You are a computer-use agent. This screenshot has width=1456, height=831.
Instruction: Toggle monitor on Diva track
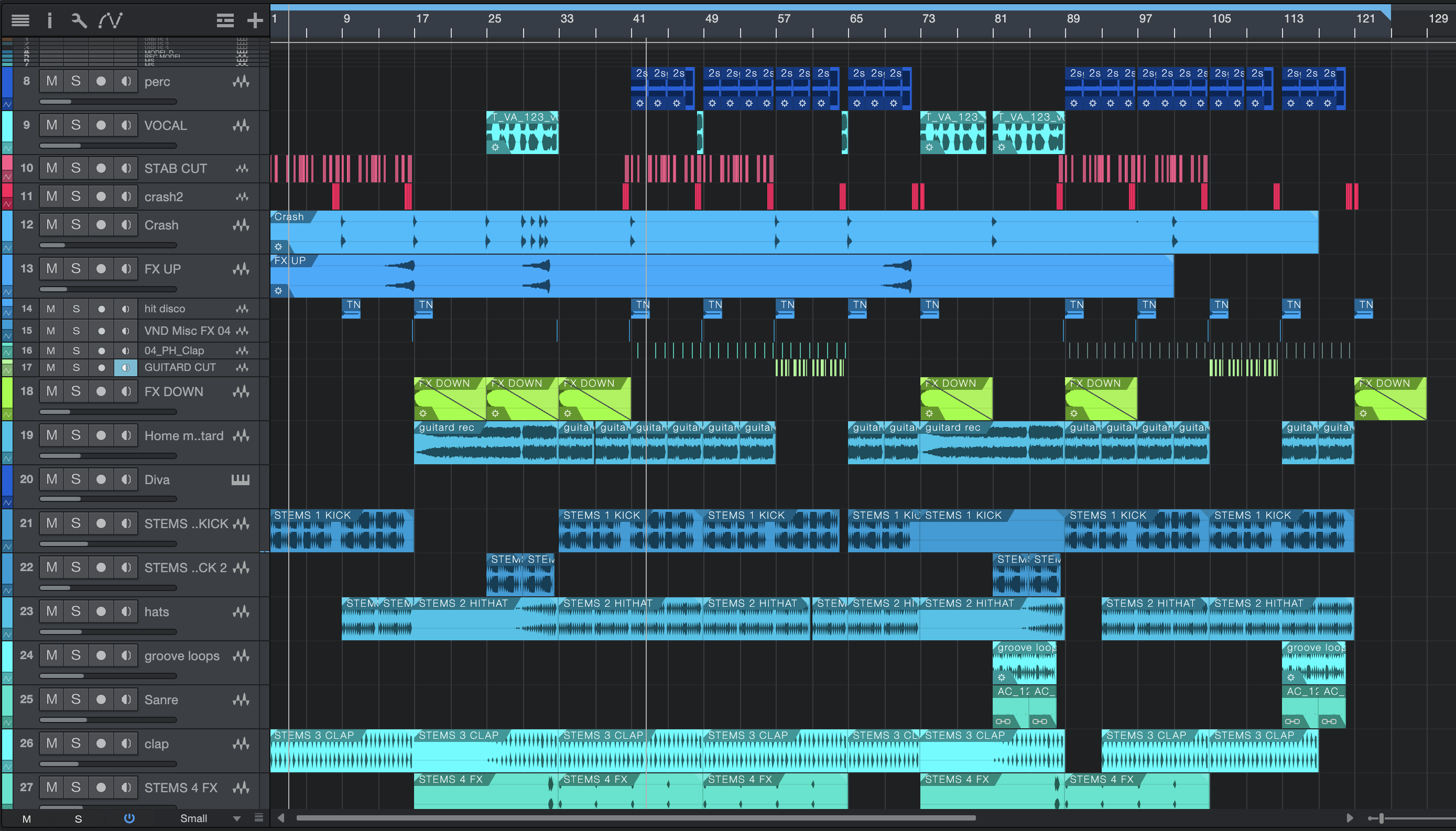click(x=126, y=479)
